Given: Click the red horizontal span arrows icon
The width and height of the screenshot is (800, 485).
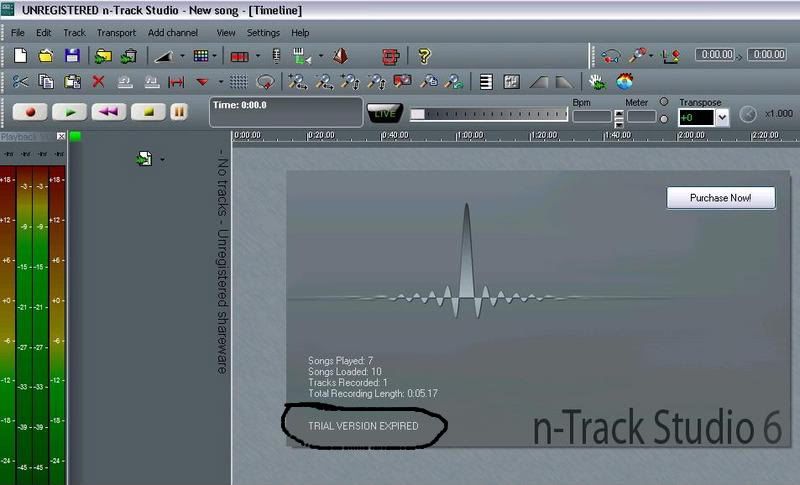Looking at the screenshot, I should click(x=176, y=82).
